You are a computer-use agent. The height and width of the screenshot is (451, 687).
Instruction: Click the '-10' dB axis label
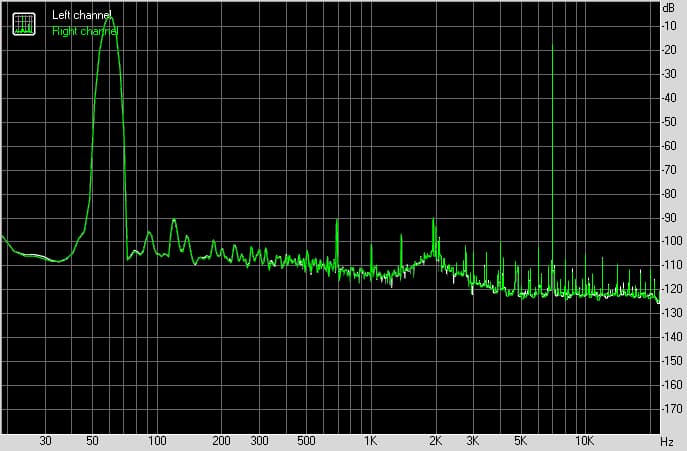(x=669, y=26)
